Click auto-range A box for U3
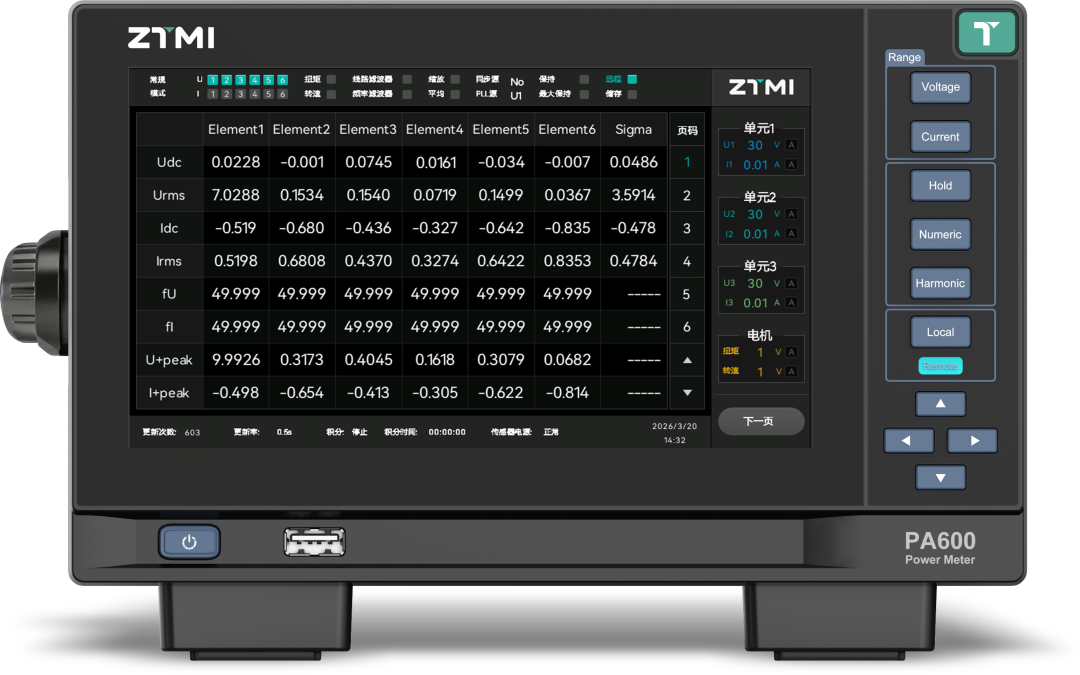 pyautogui.click(x=791, y=283)
